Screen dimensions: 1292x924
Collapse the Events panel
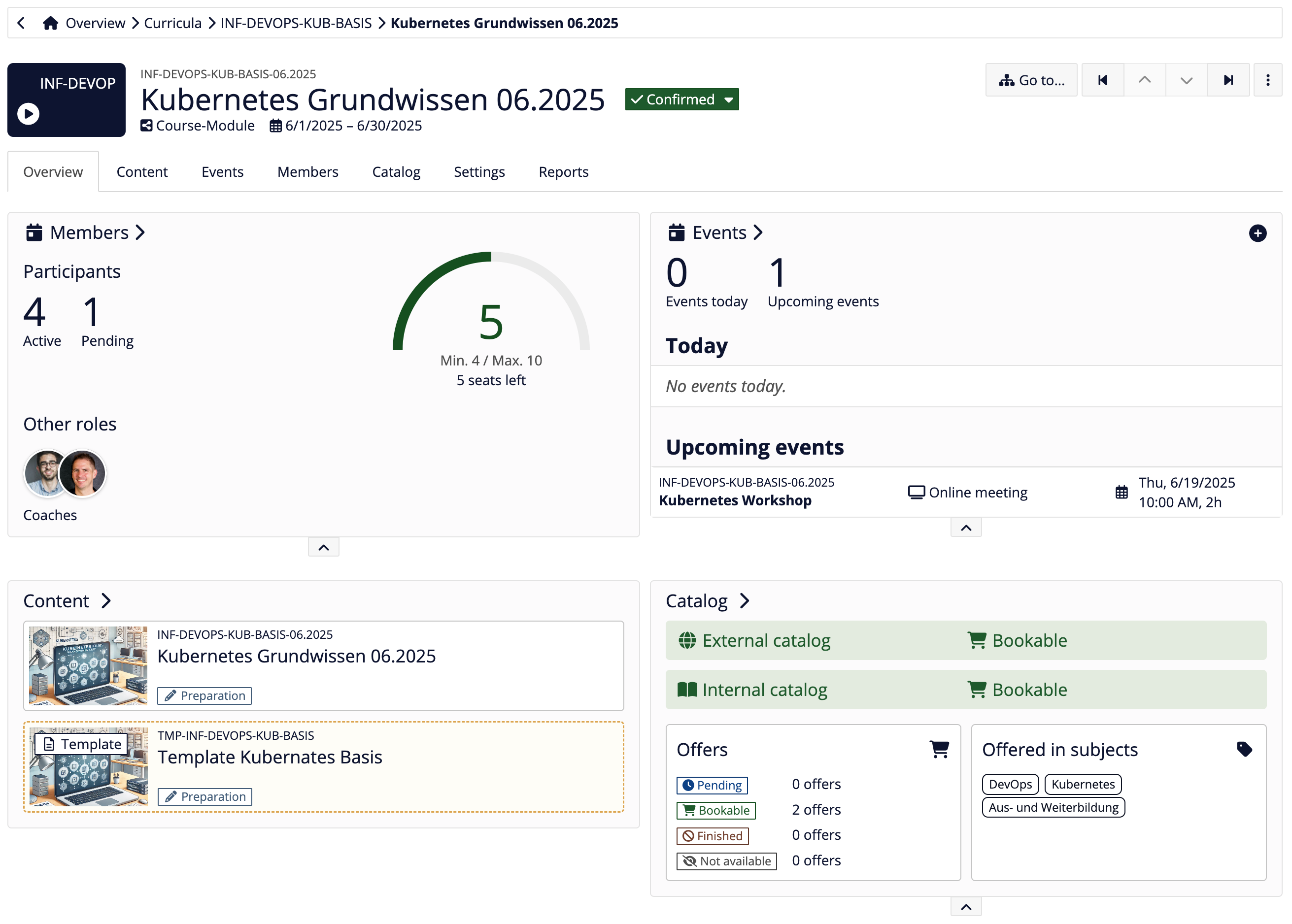[x=965, y=528]
